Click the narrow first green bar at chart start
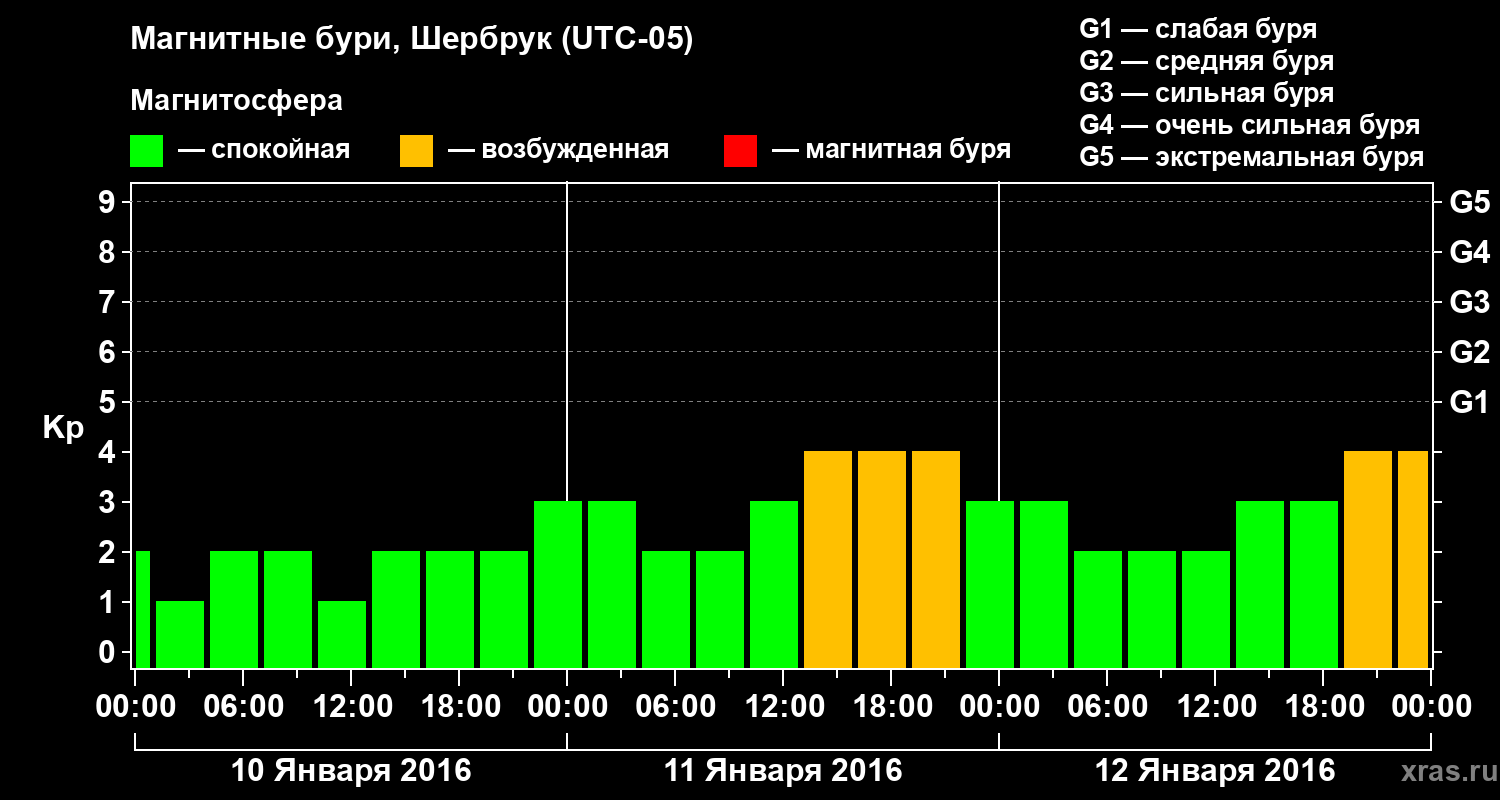Viewport: 1500px width, 800px height. [142, 609]
